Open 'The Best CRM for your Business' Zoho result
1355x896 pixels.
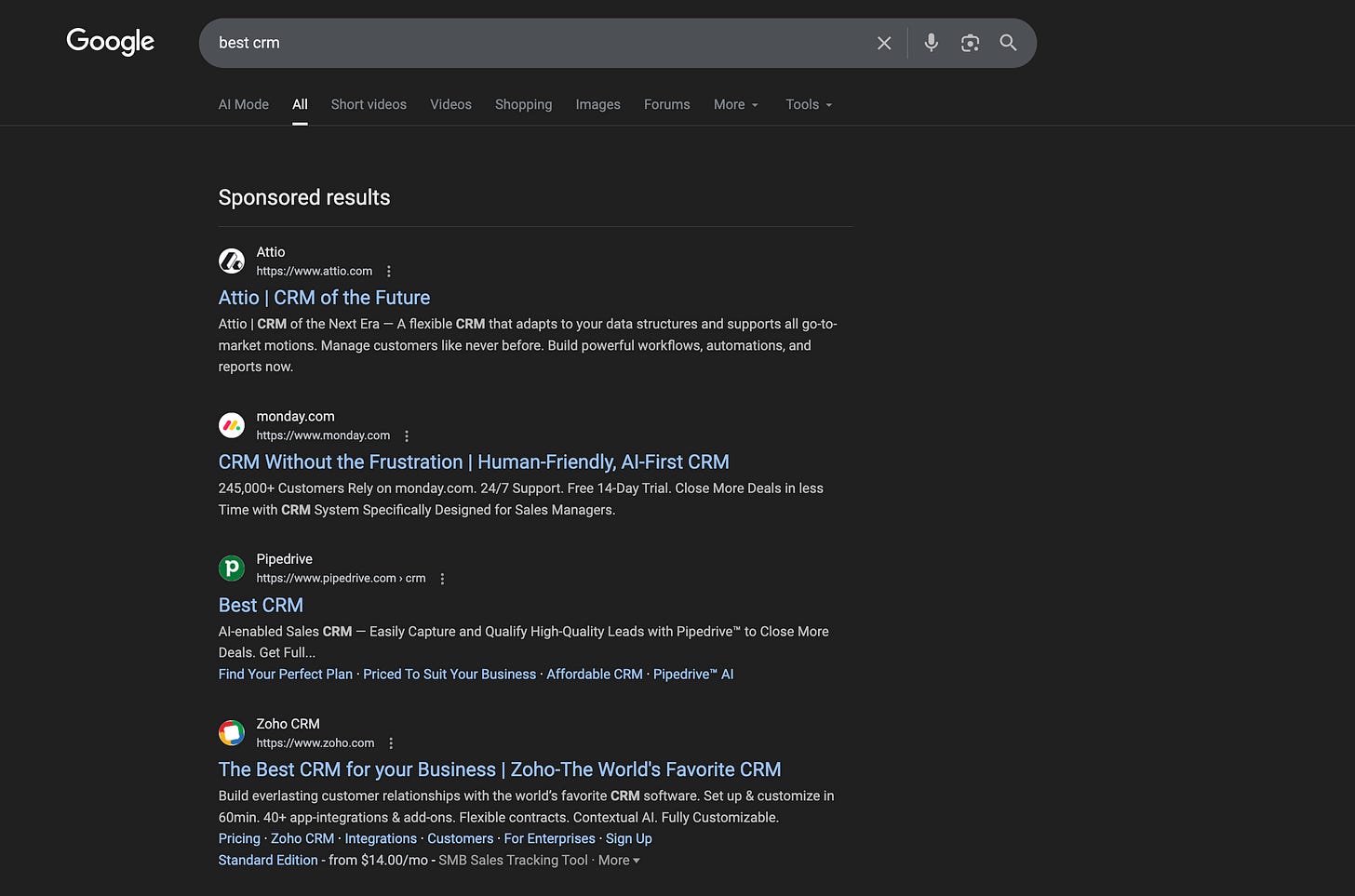pos(500,770)
